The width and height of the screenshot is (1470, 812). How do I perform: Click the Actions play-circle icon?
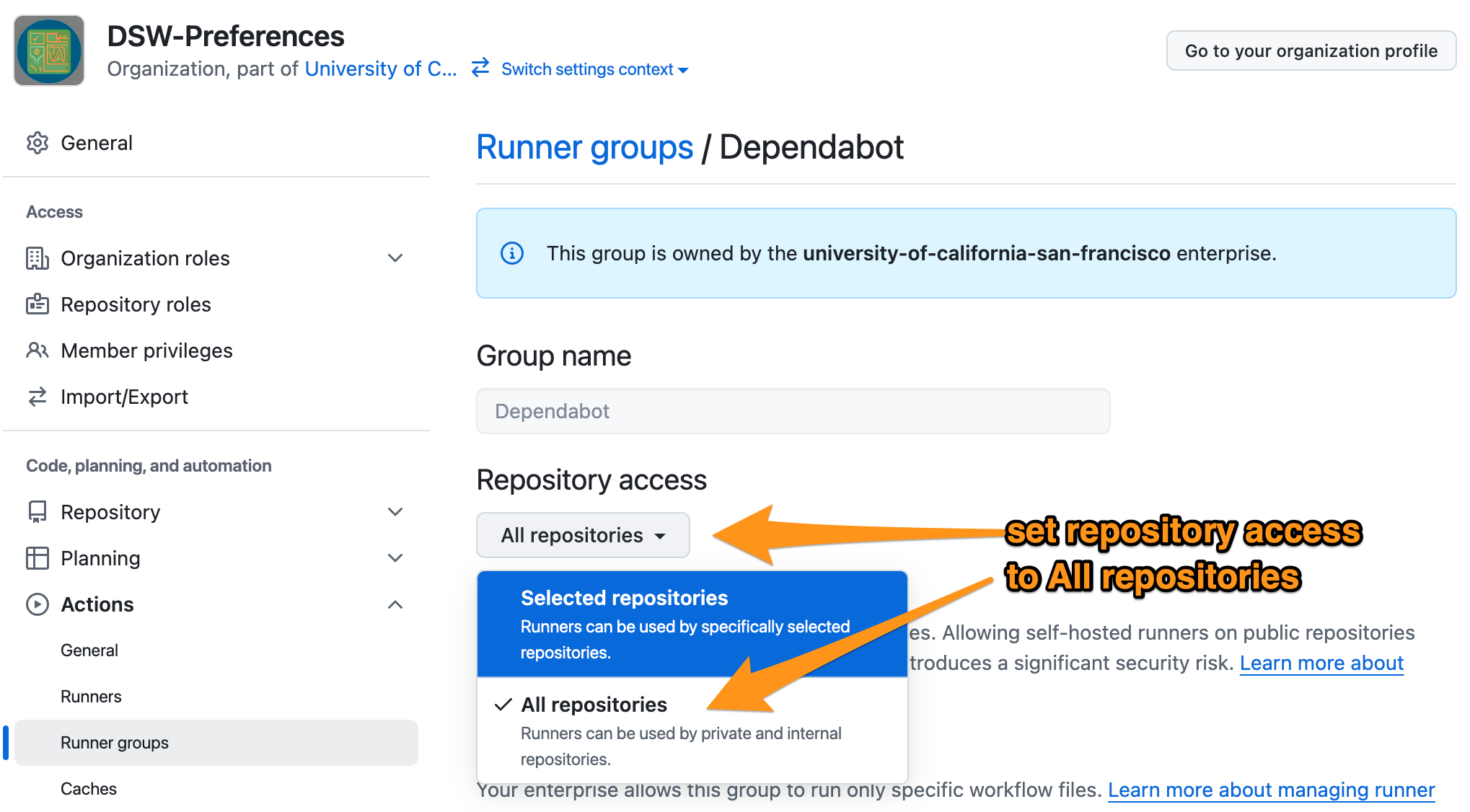[38, 604]
